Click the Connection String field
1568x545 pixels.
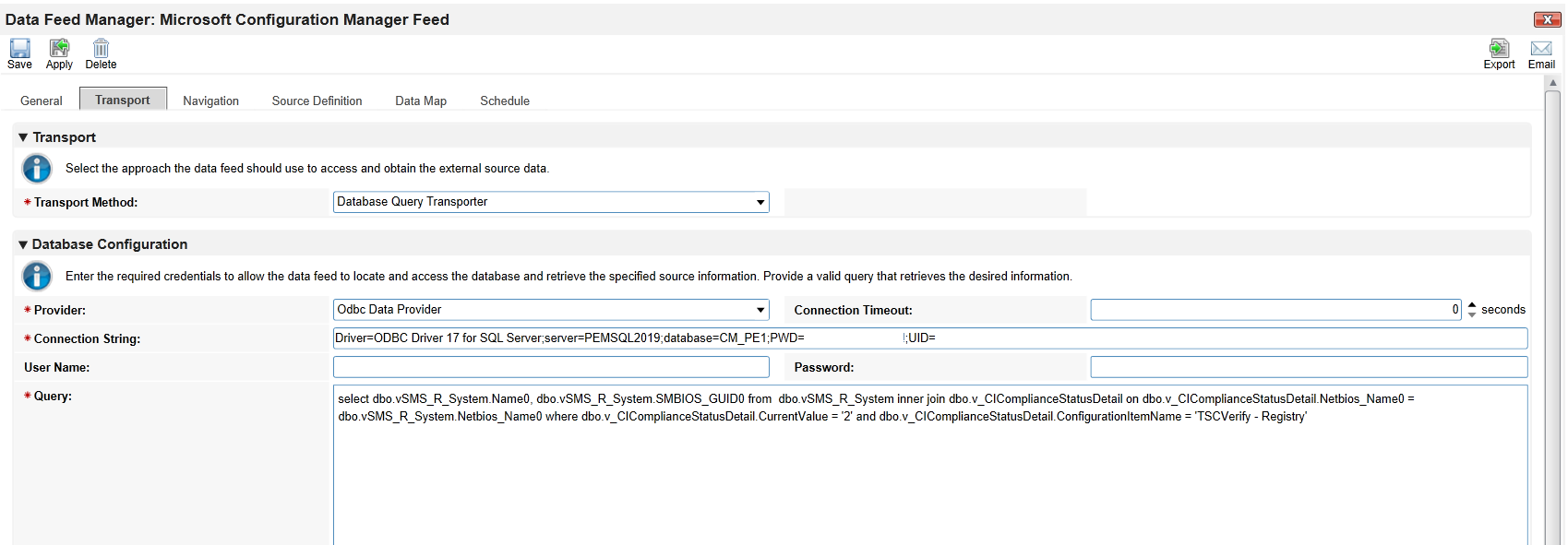click(x=930, y=338)
